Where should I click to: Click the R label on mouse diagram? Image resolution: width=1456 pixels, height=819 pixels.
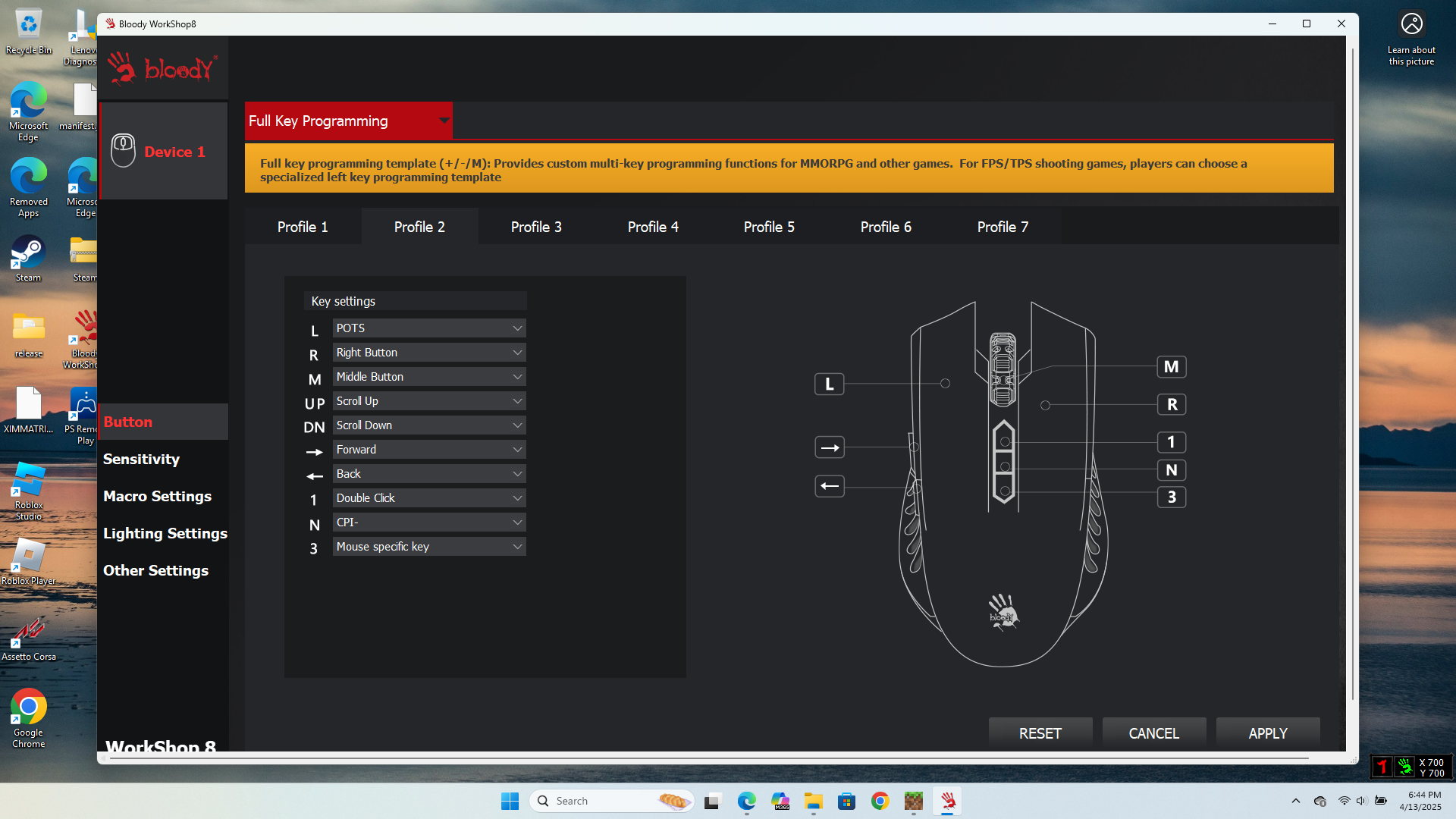[1172, 405]
